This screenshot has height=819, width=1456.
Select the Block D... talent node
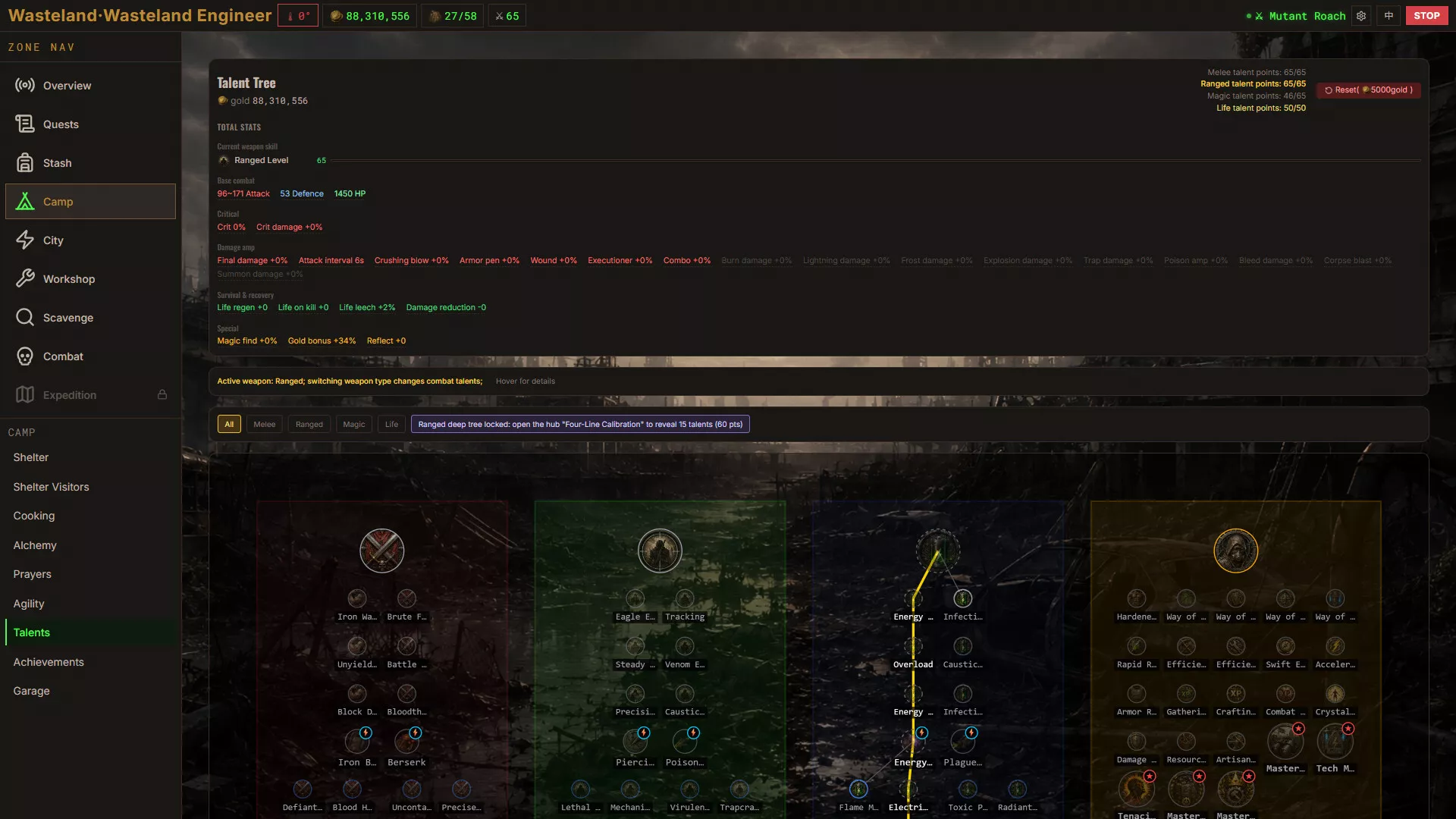(357, 694)
